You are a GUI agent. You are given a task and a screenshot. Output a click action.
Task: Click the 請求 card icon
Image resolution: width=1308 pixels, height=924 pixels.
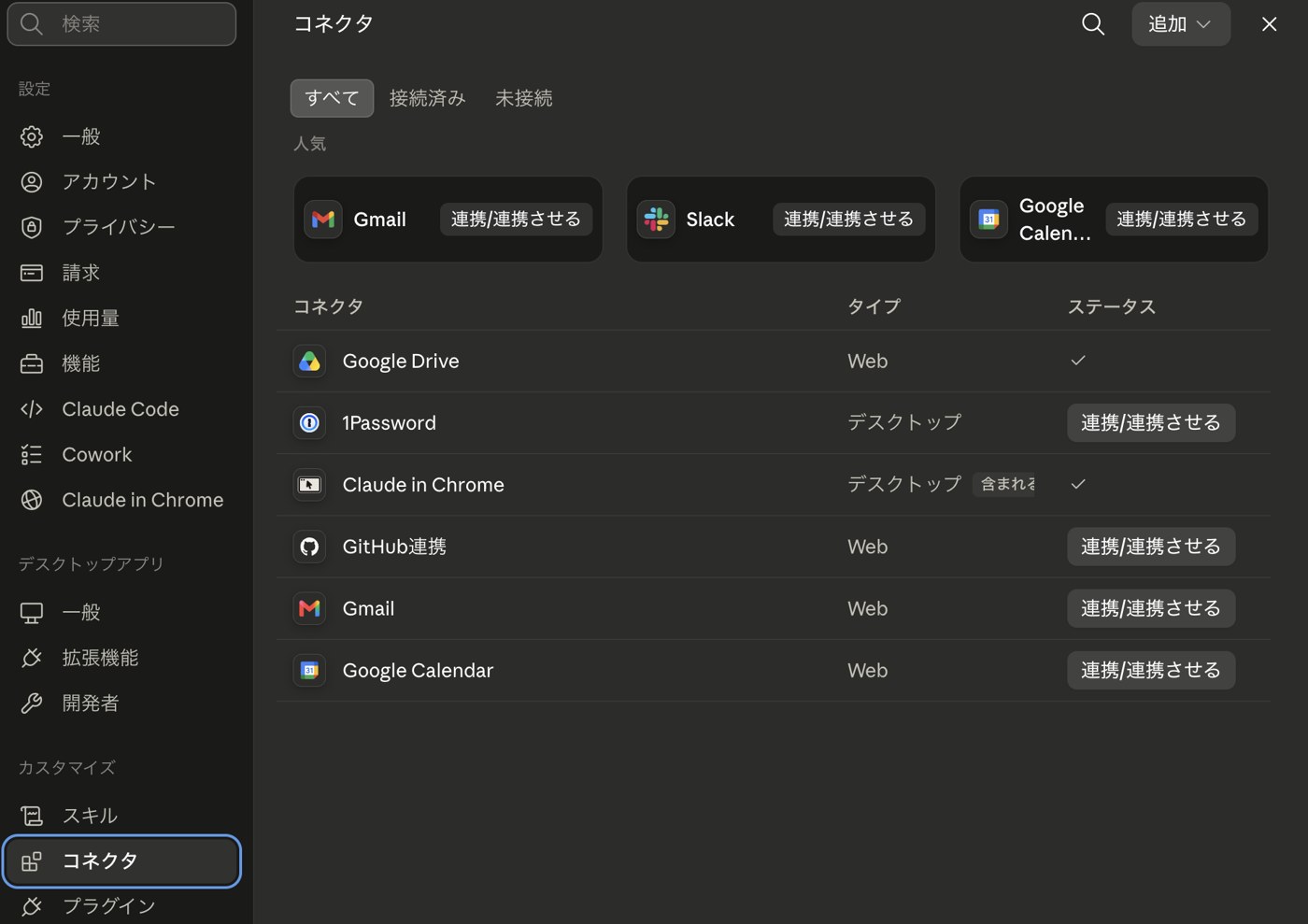click(32, 273)
